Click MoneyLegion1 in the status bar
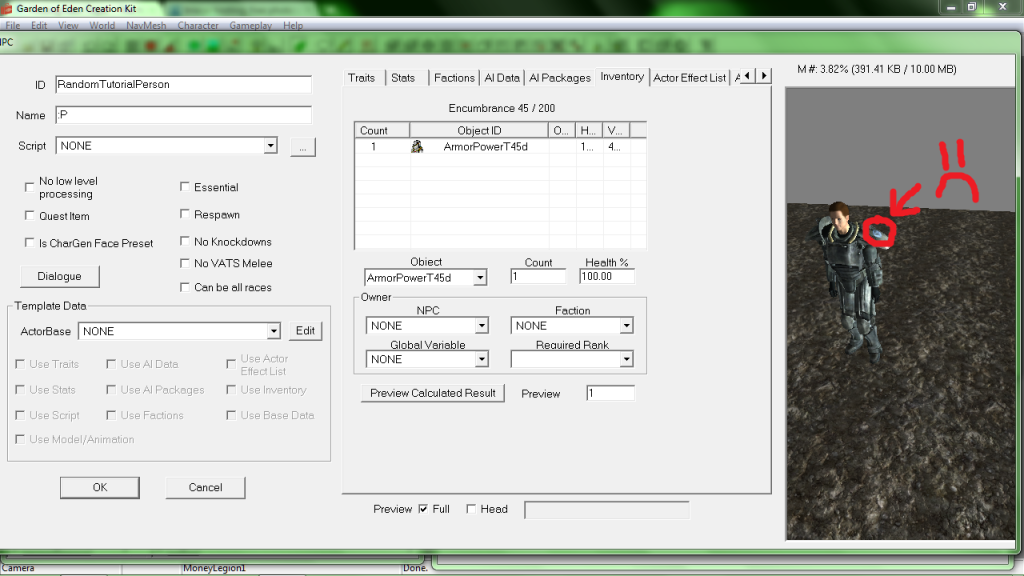The height and width of the screenshot is (576, 1024). tap(214, 568)
